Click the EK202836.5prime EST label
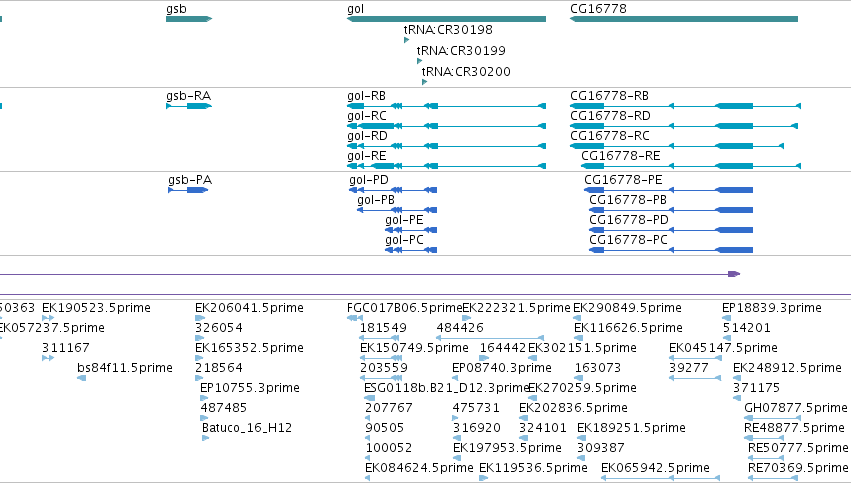The image size is (851, 483). click(574, 409)
